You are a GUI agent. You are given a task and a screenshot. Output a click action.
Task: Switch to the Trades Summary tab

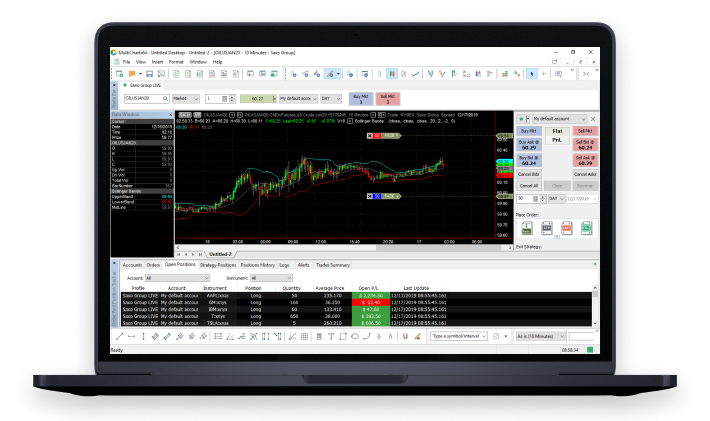(x=333, y=265)
